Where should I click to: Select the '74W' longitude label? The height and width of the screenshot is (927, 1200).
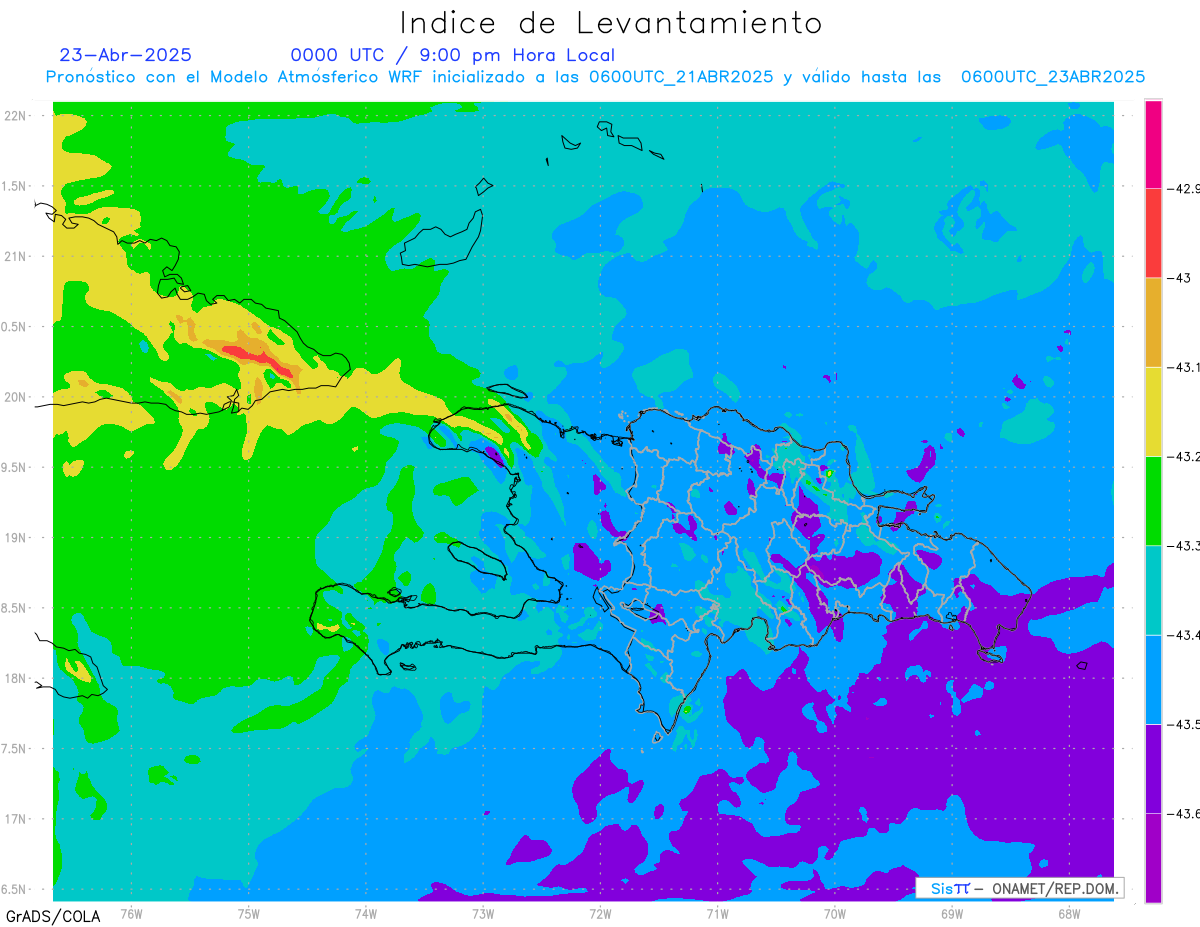point(366,913)
